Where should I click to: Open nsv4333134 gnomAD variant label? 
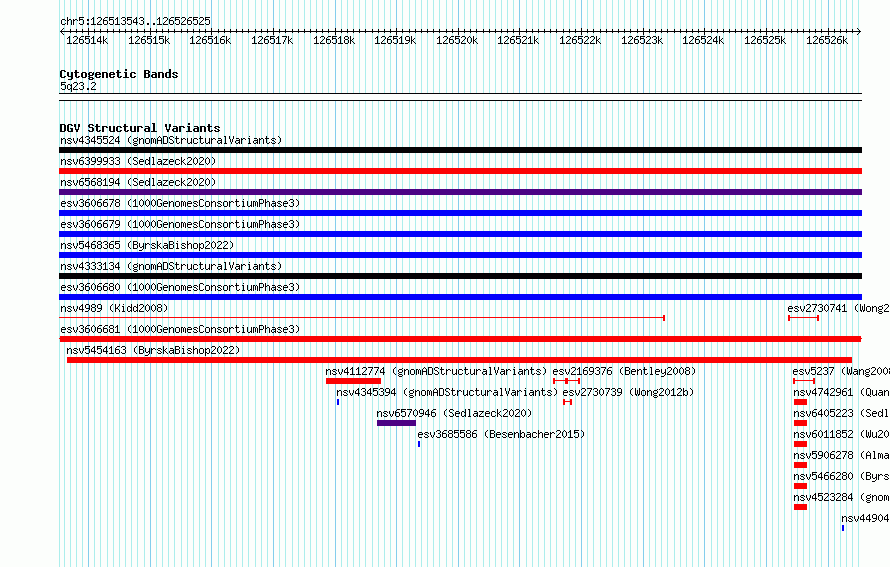click(171, 266)
